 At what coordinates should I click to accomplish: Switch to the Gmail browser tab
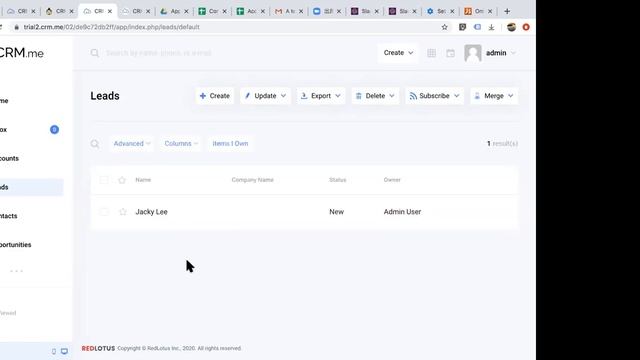click(x=289, y=11)
